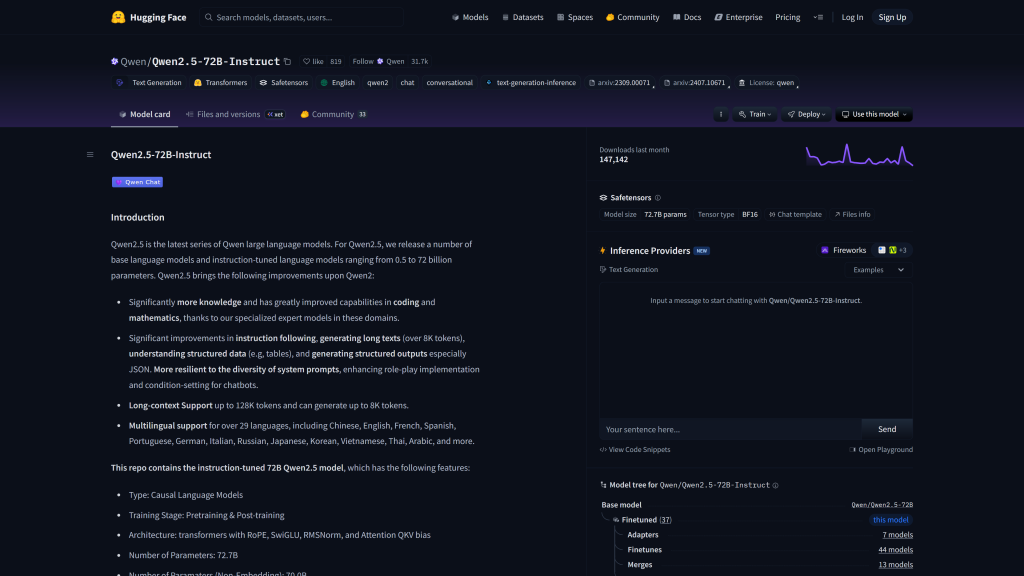This screenshot has height=576, width=1024.
Task: Click the Sign Up button
Action: pyautogui.click(x=892, y=18)
